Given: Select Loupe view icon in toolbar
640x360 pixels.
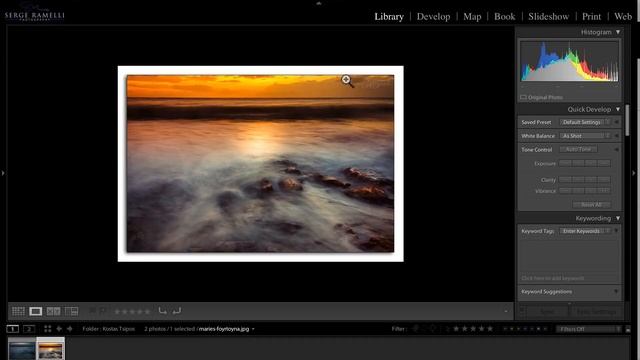Looking at the screenshot, I should 36,311.
